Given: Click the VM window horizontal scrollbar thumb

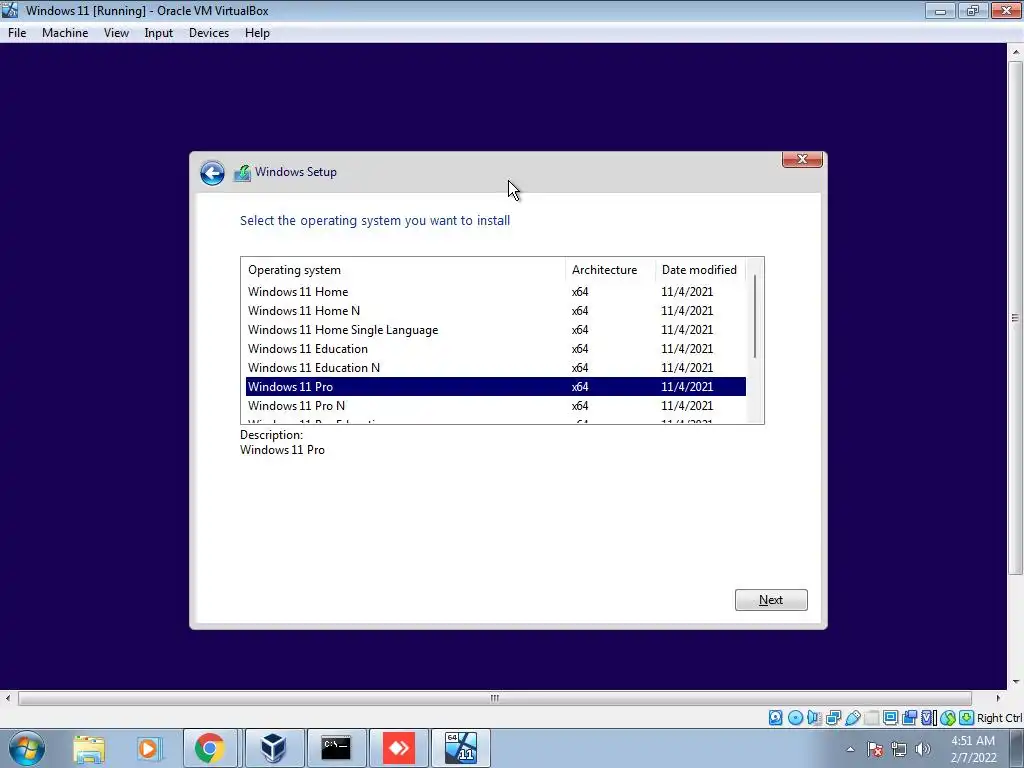Looking at the screenshot, I should [x=495, y=698].
